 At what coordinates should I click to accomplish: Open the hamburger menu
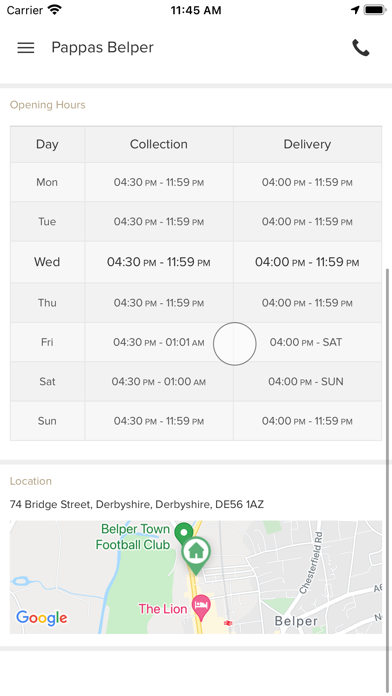[x=26, y=48]
